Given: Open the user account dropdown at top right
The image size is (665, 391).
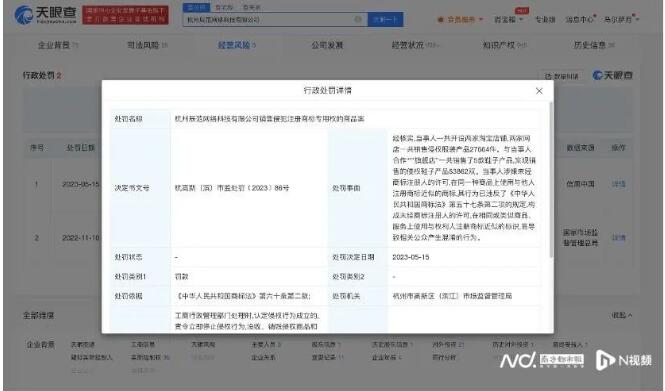Looking at the screenshot, I should coord(622,20).
